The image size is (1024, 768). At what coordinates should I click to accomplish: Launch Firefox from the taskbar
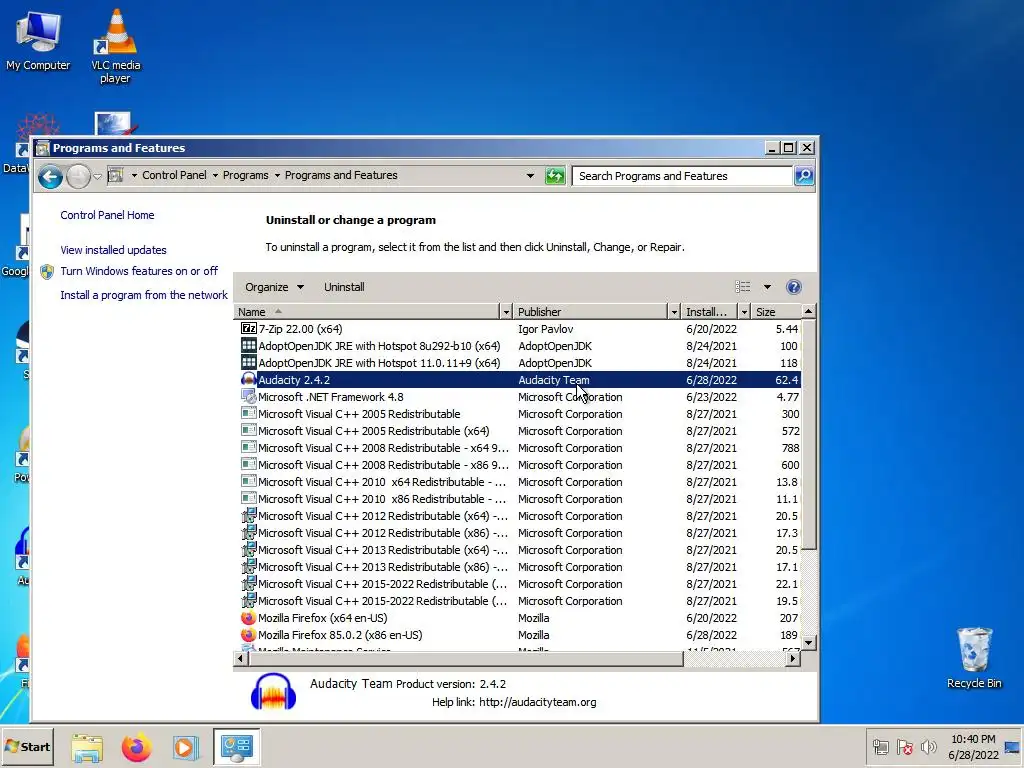[136, 747]
